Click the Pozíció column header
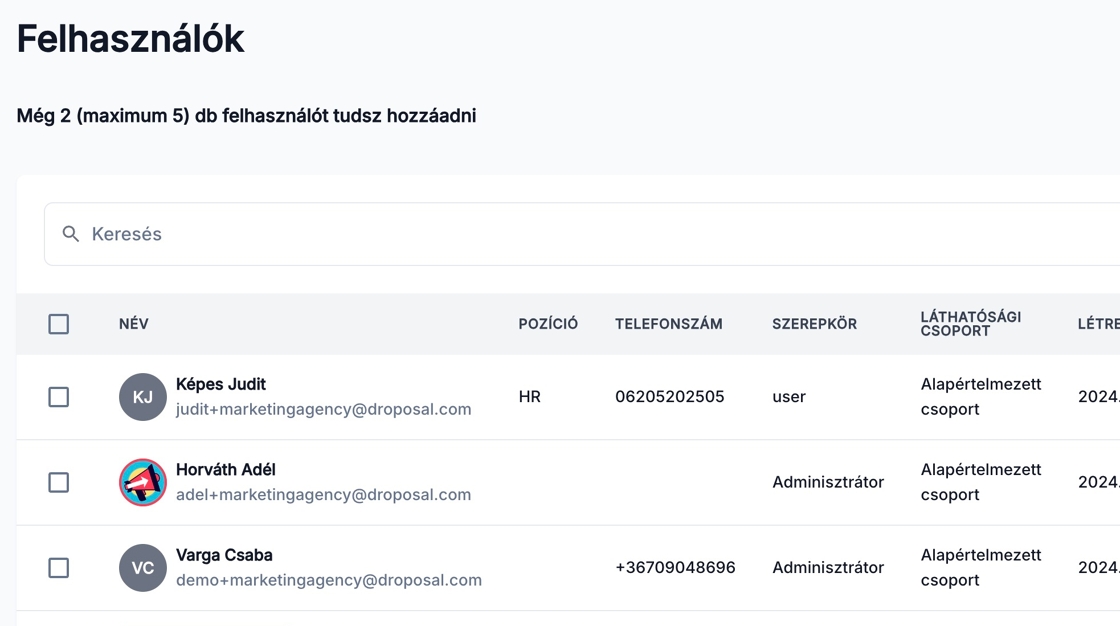This screenshot has width=1120, height=626. point(548,324)
